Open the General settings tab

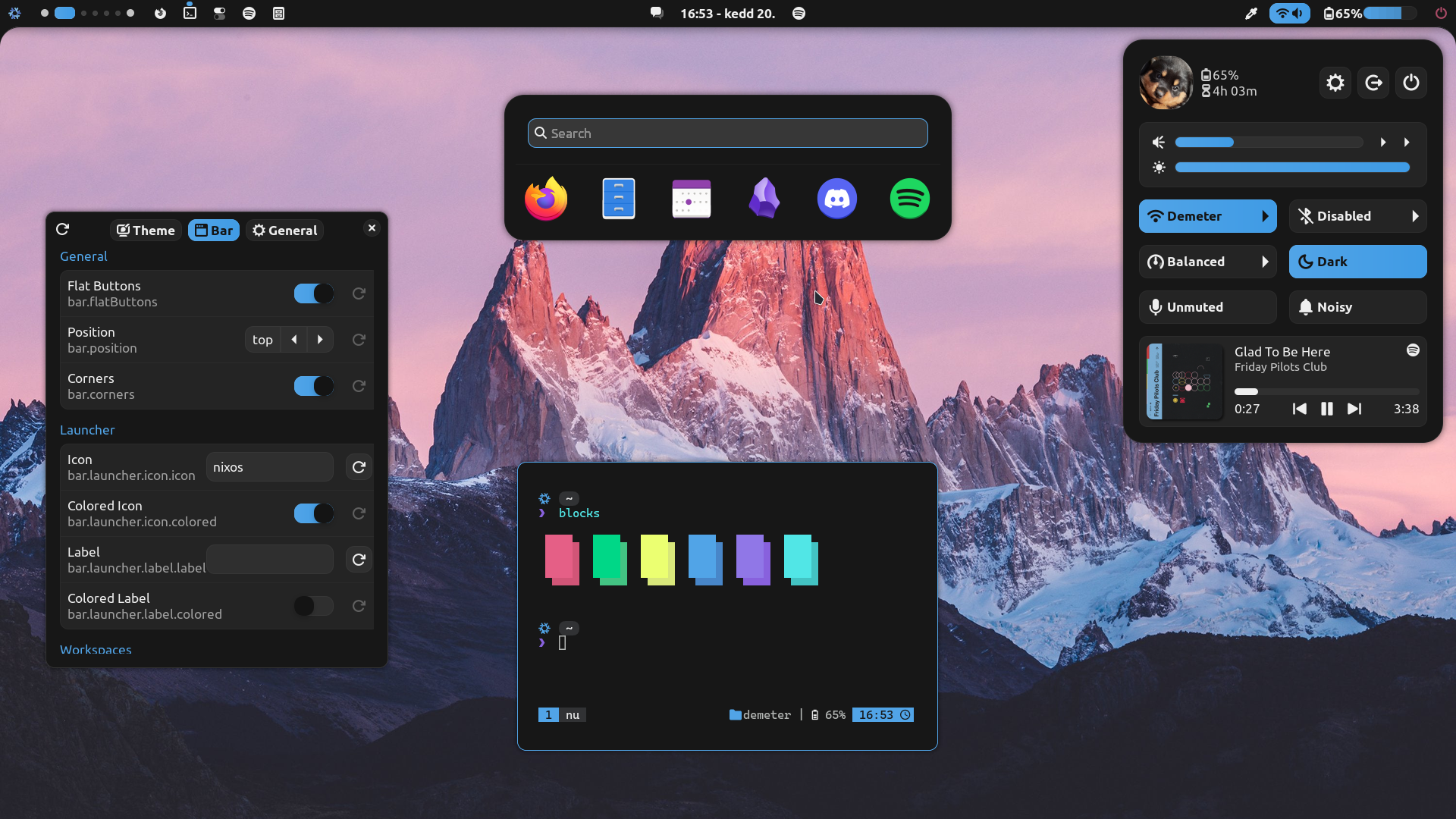pyautogui.click(x=284, y=230)
